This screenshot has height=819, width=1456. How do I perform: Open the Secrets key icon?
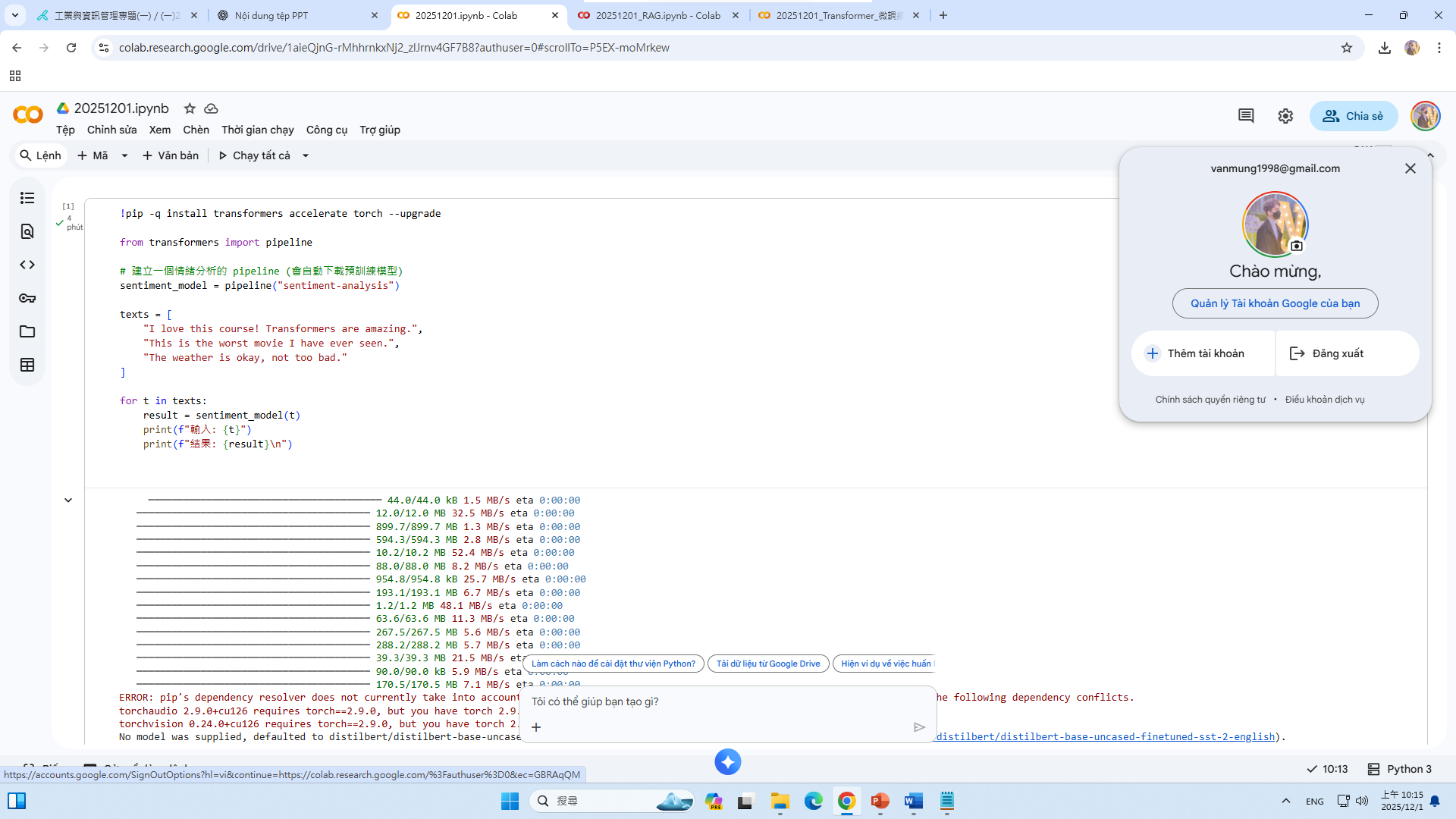(x=27, y=298)
